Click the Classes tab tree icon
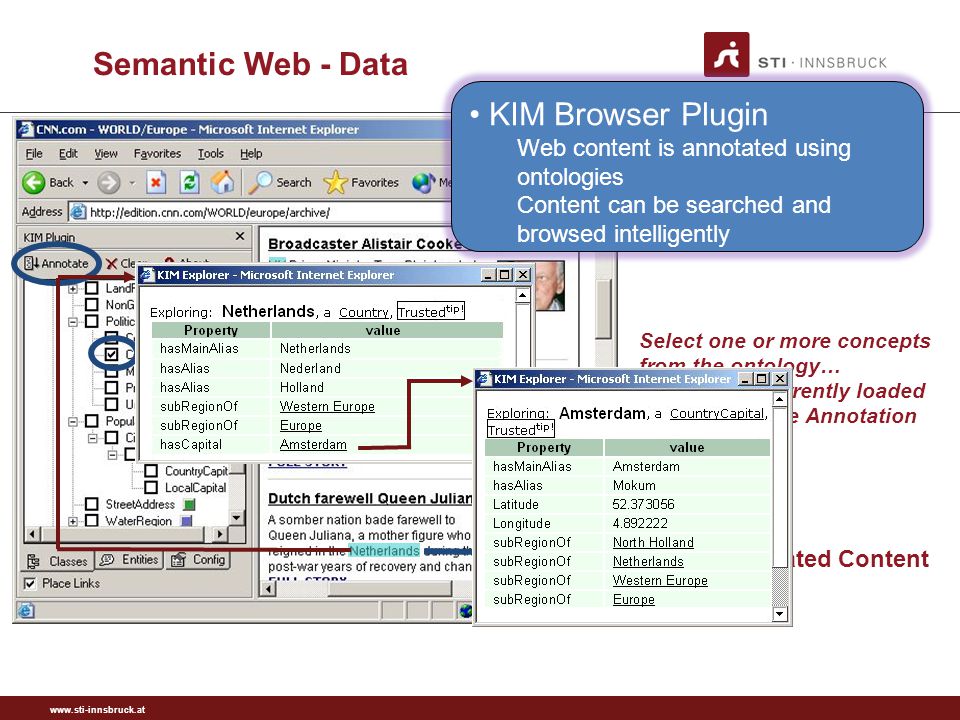960x720 pixels. point(34,561)
